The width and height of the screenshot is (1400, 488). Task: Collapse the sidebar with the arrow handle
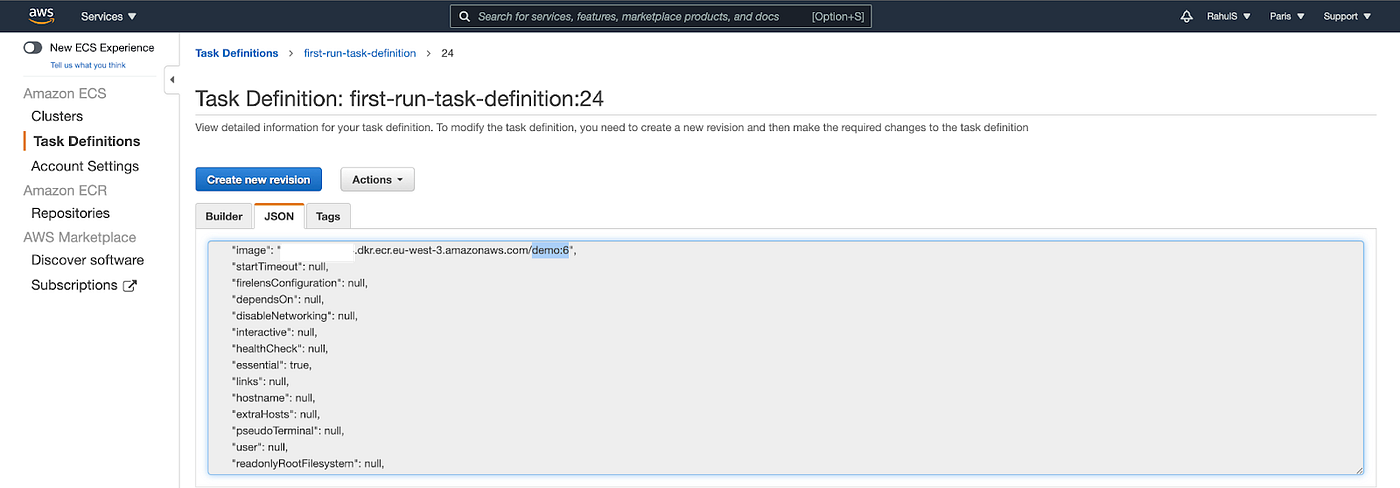click(x=172, y=79)
